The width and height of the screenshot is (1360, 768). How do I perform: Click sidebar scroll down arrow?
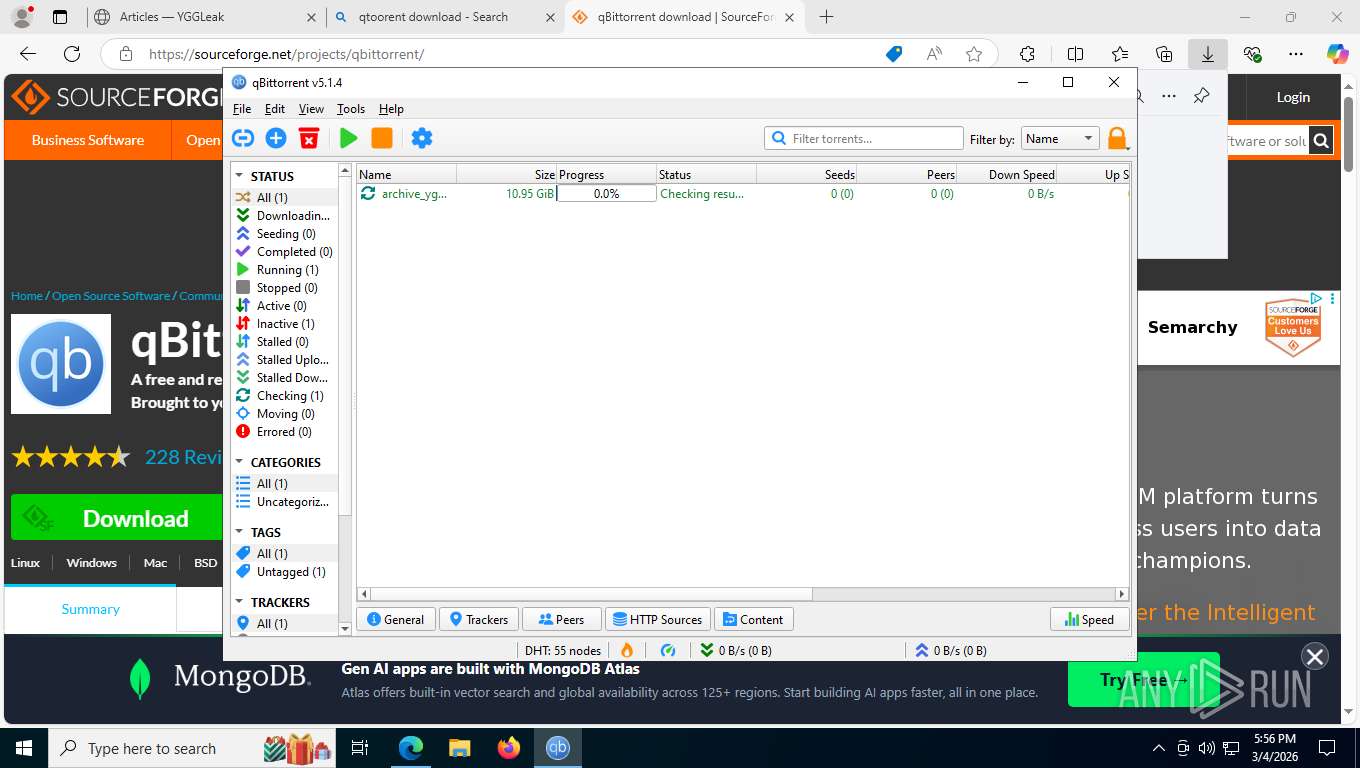coord(345,629)
